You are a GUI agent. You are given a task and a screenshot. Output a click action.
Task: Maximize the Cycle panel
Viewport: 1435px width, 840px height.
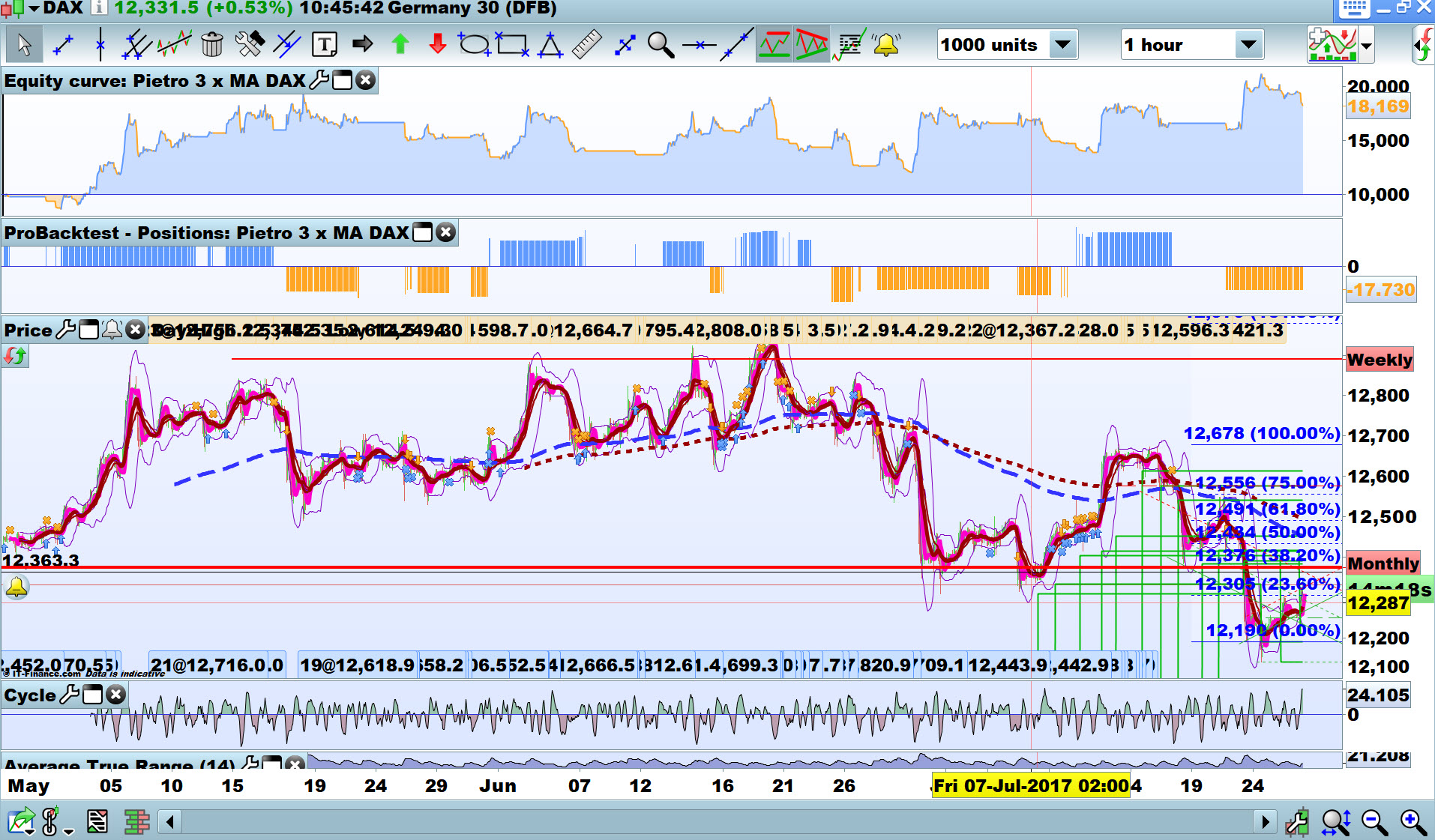coord(93,695)
